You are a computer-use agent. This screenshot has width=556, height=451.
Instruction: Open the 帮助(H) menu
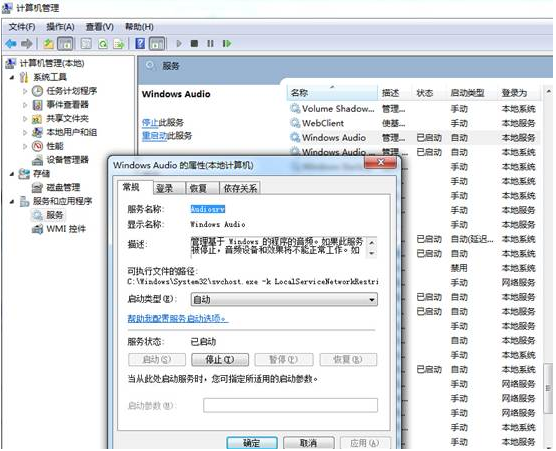(x=139, y=27)
